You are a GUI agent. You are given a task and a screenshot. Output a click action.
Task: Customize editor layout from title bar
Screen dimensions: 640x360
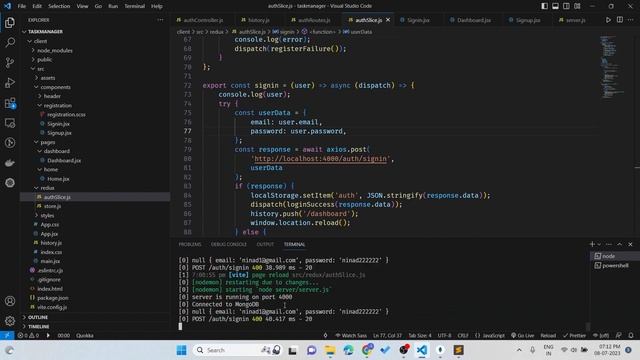(x=577, y=6)
